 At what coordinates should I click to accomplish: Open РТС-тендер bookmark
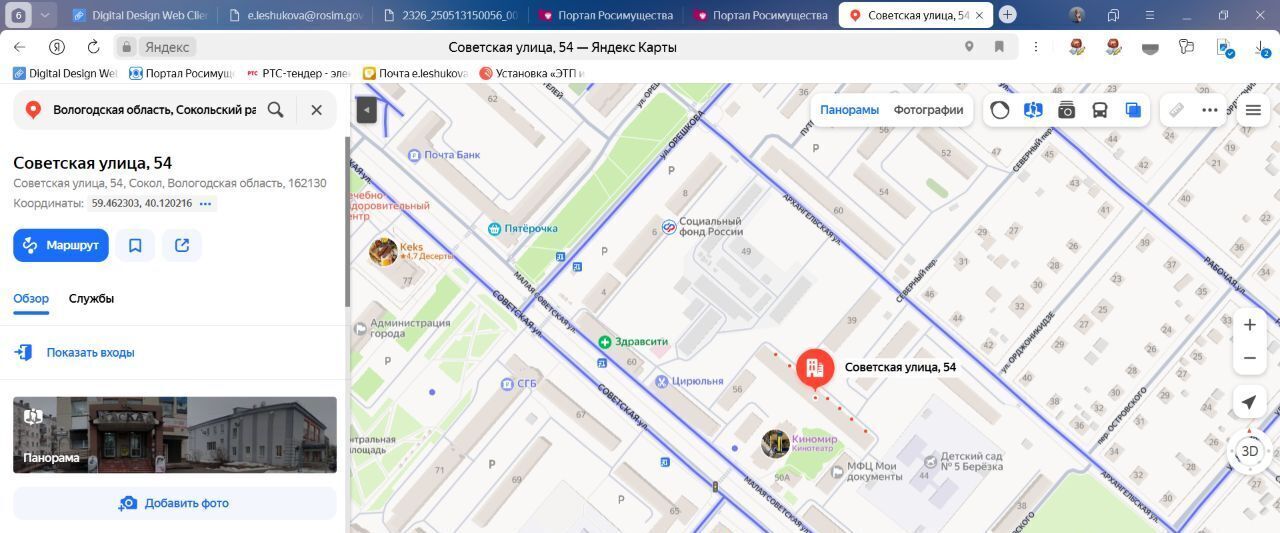point(298,73)
